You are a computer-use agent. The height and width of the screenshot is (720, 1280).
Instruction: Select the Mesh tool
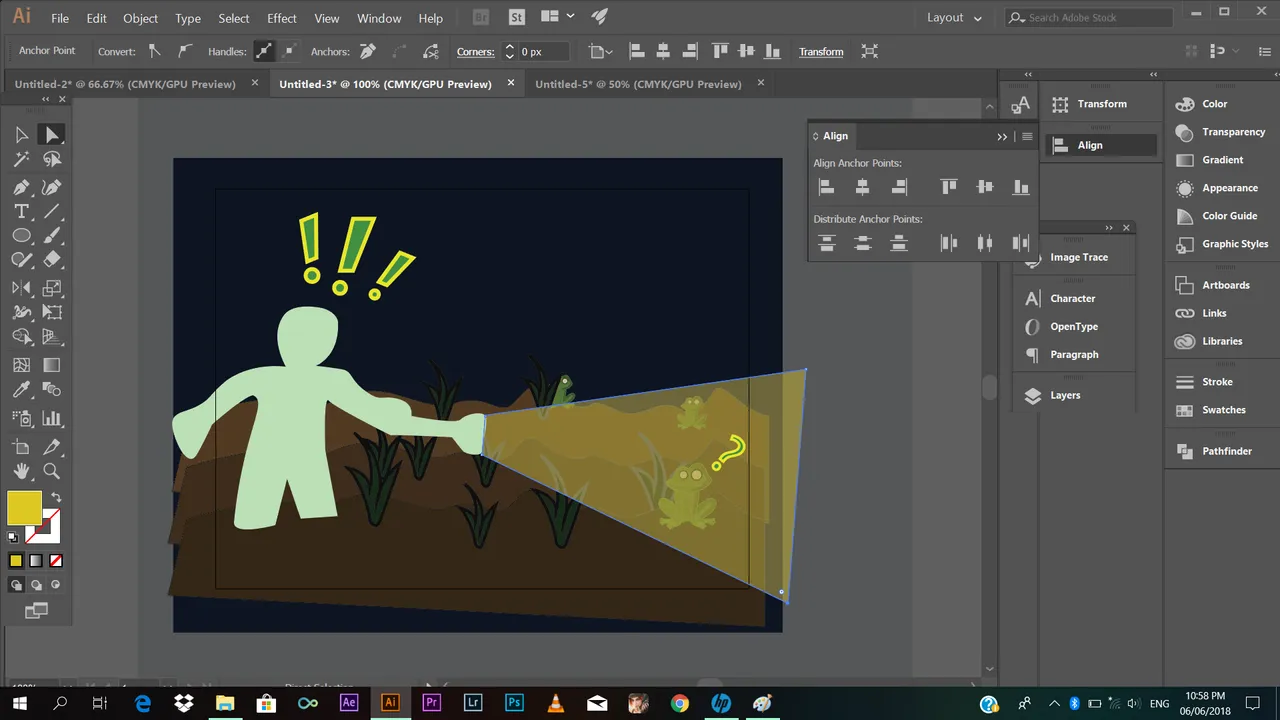tap(21, 365)
